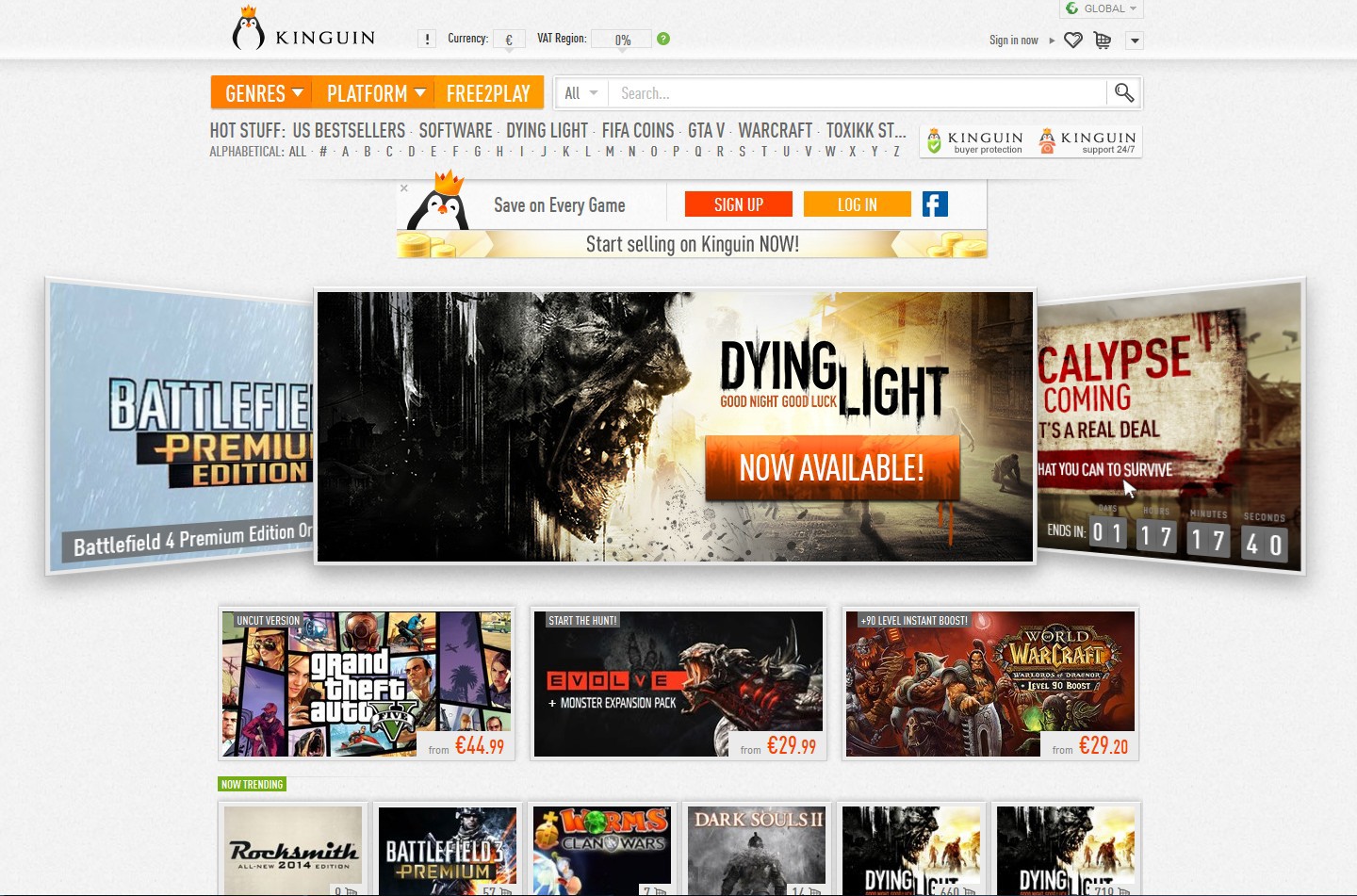Open the FREE2PLAY section
The width and height of the screenshot is (1357, 896).
[488, 93]
